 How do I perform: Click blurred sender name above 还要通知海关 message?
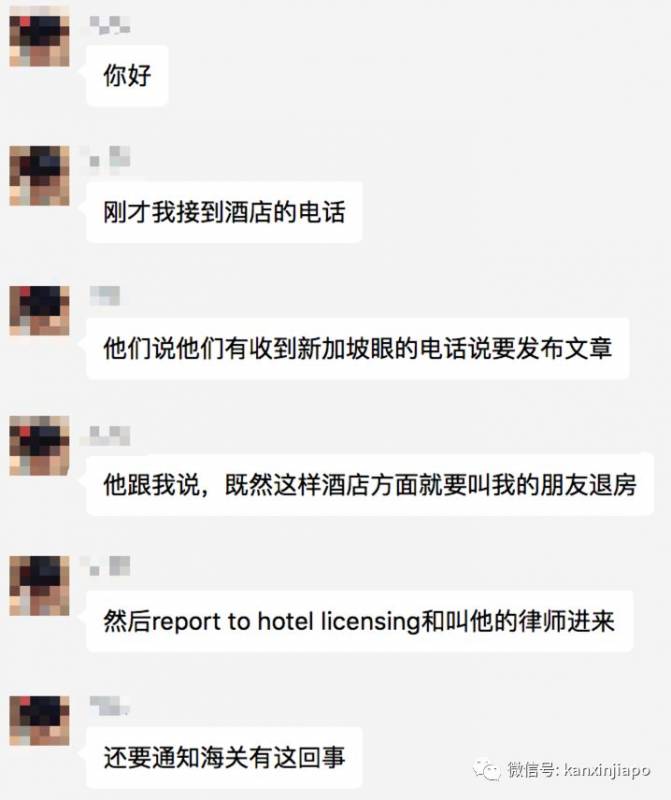(109, 705)
